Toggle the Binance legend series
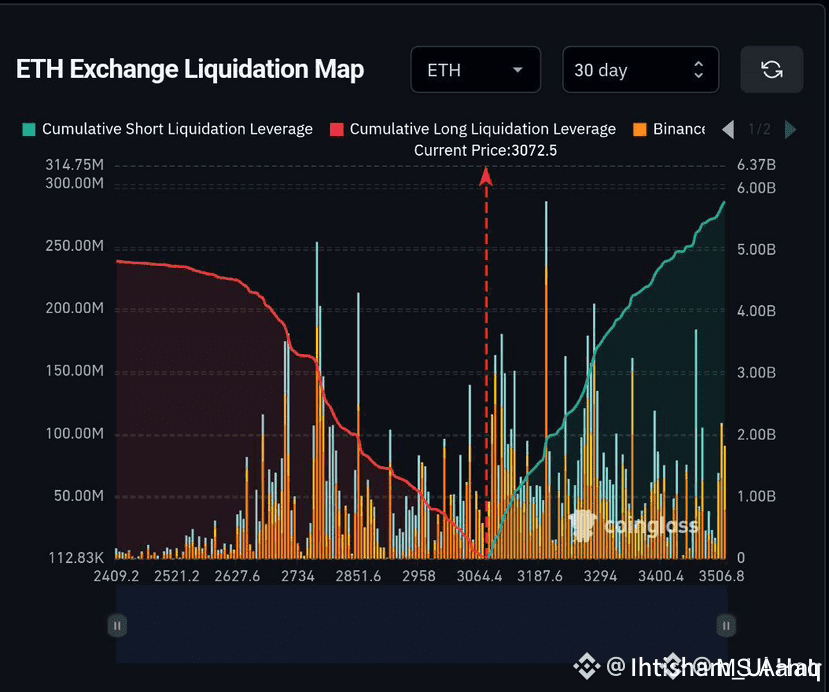This screenshot has height=692, width=829. click(x=669, y=129)
